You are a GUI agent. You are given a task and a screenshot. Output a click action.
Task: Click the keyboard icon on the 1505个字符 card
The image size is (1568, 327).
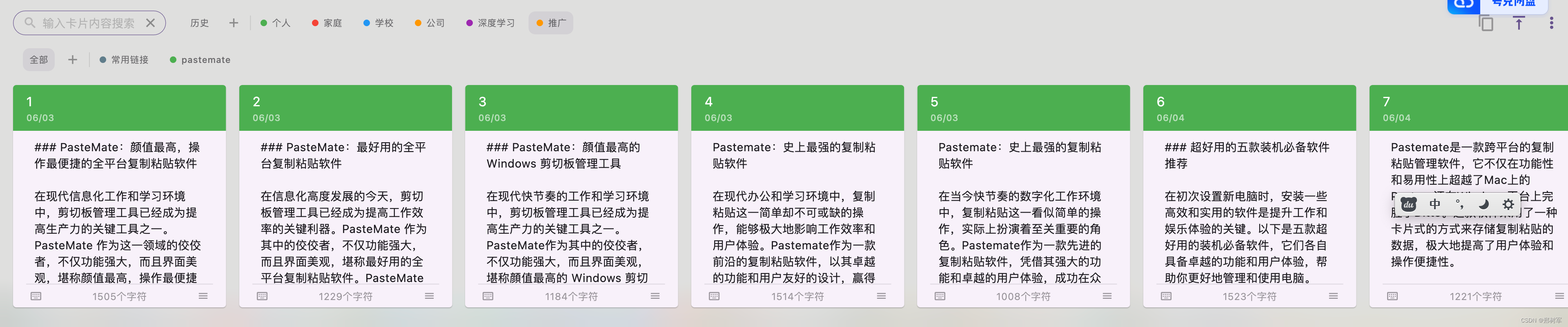36,296
